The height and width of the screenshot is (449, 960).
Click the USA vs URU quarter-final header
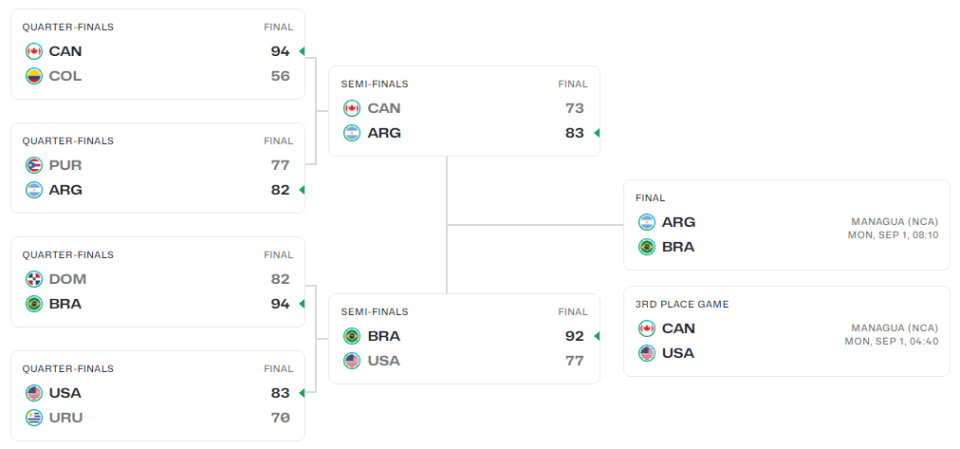coord(68,369)
